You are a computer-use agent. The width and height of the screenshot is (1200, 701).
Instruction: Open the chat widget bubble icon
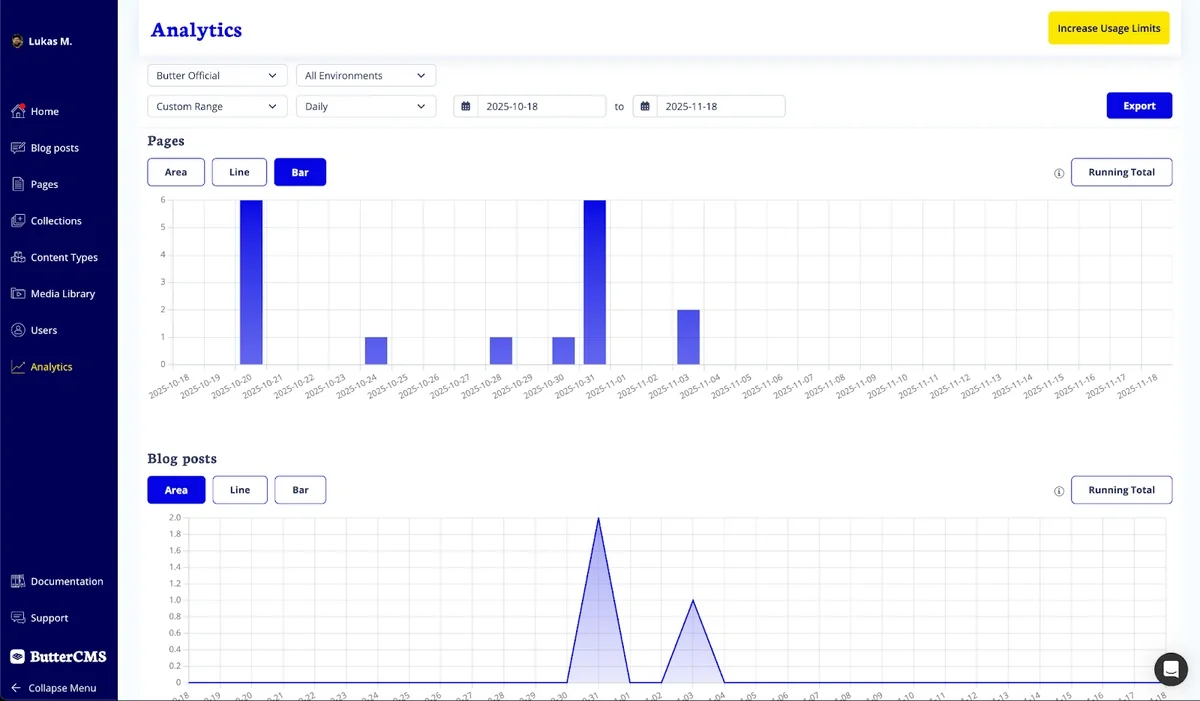[1170, 668]
